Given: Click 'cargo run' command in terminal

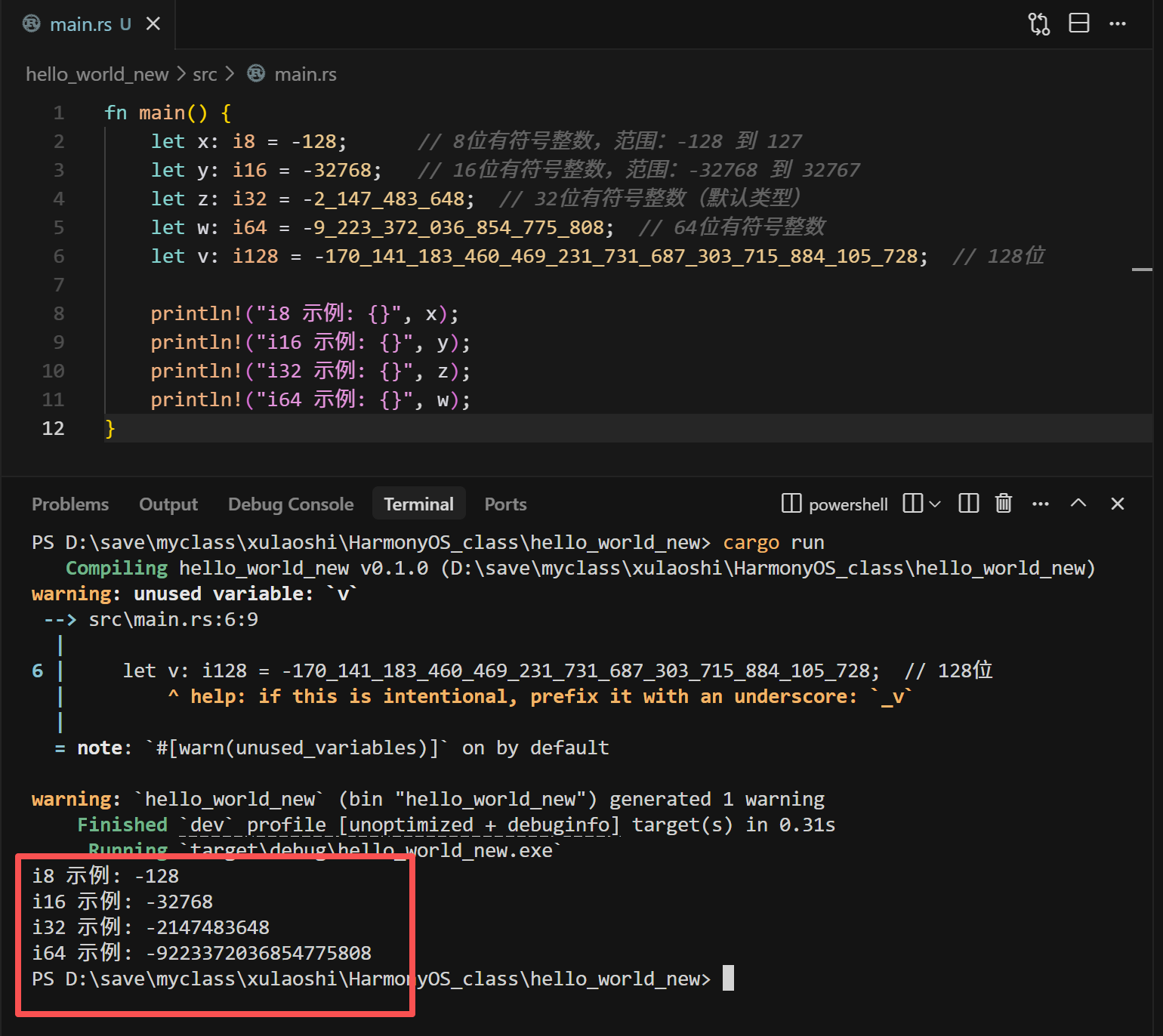Looking at the screenshot, I should coord(773,543).
